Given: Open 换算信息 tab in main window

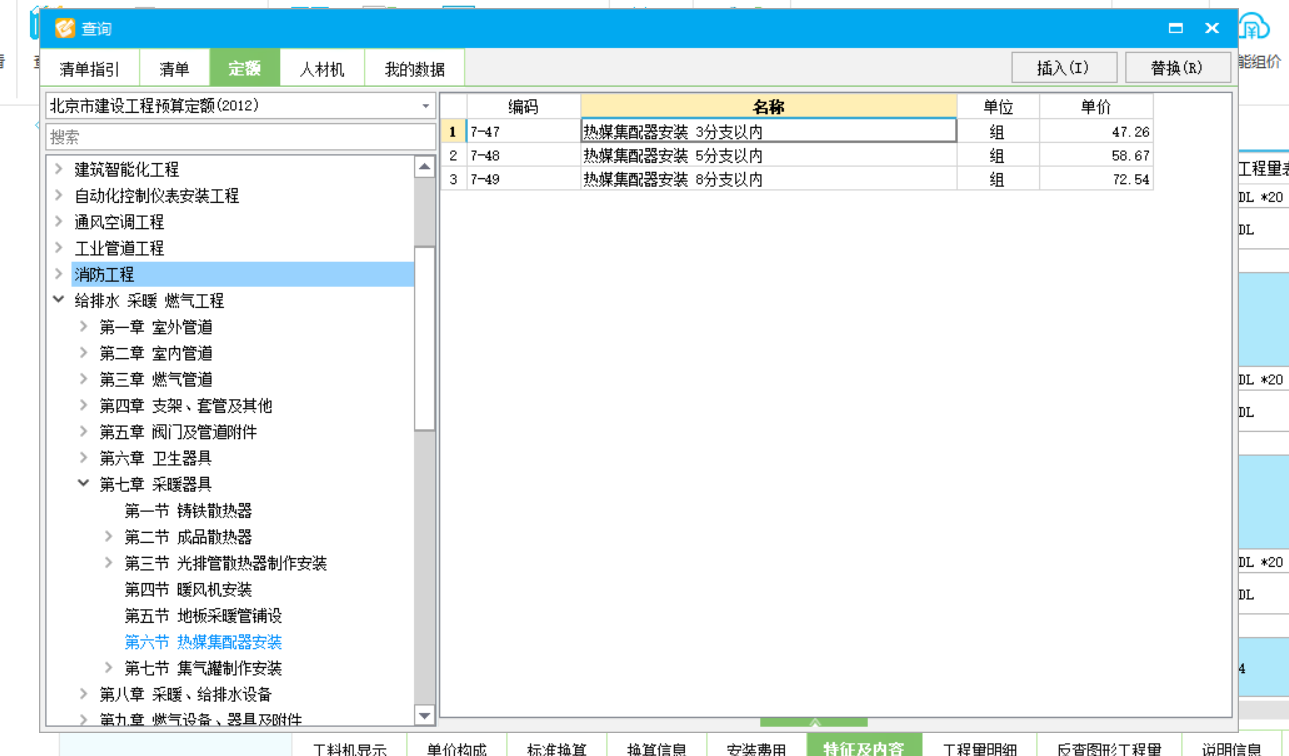Looking at the screenshot, I should (x=657, y=746).
